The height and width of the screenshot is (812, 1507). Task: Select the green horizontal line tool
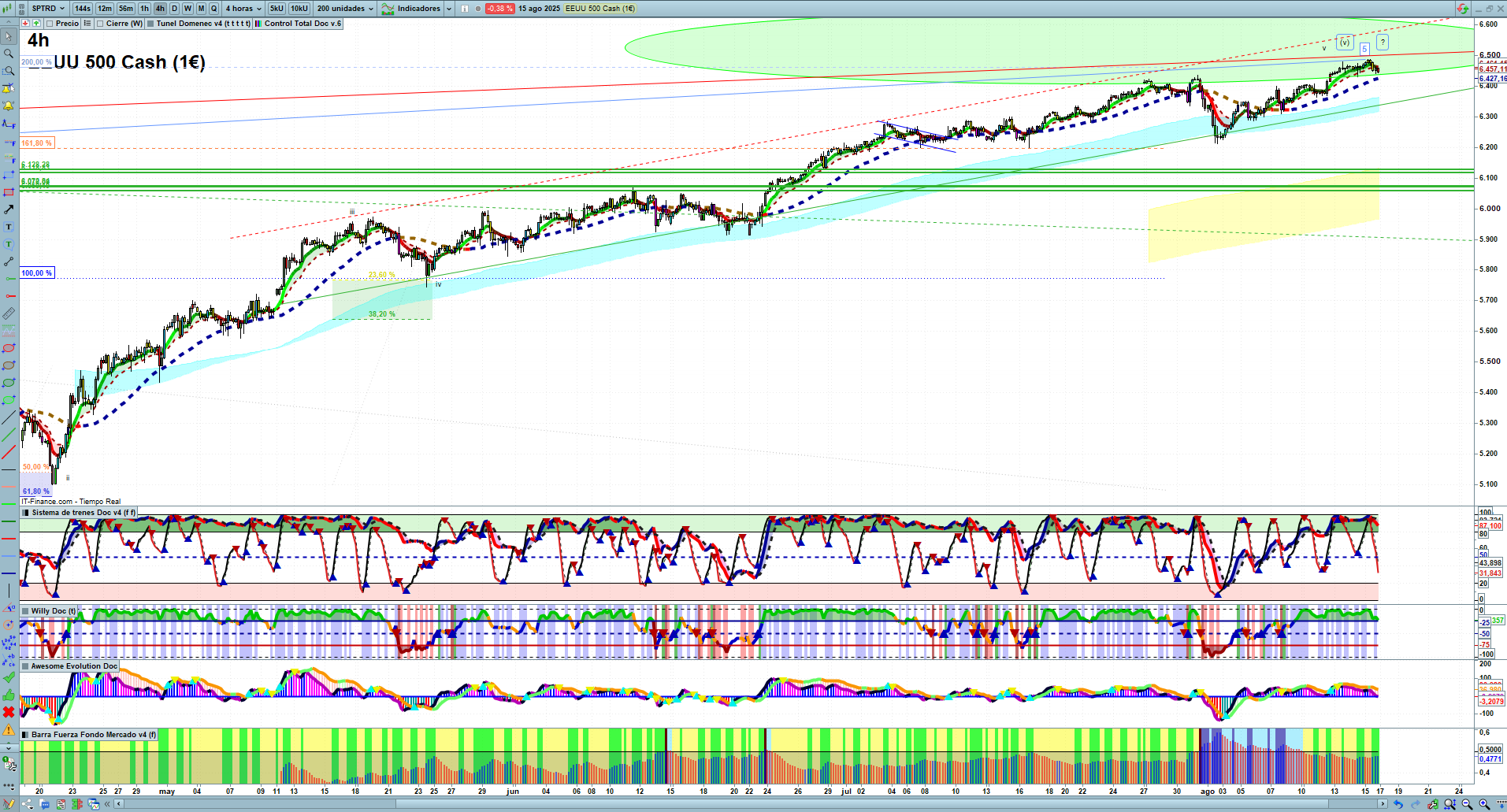click(9, 279)
